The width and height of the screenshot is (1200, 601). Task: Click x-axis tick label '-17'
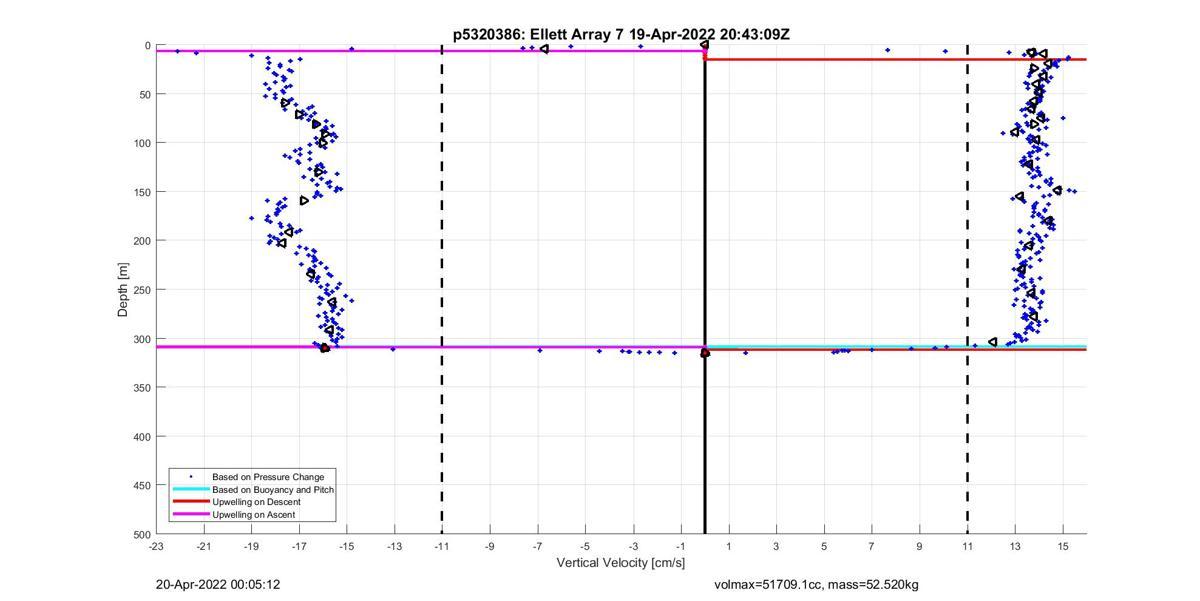299,546
